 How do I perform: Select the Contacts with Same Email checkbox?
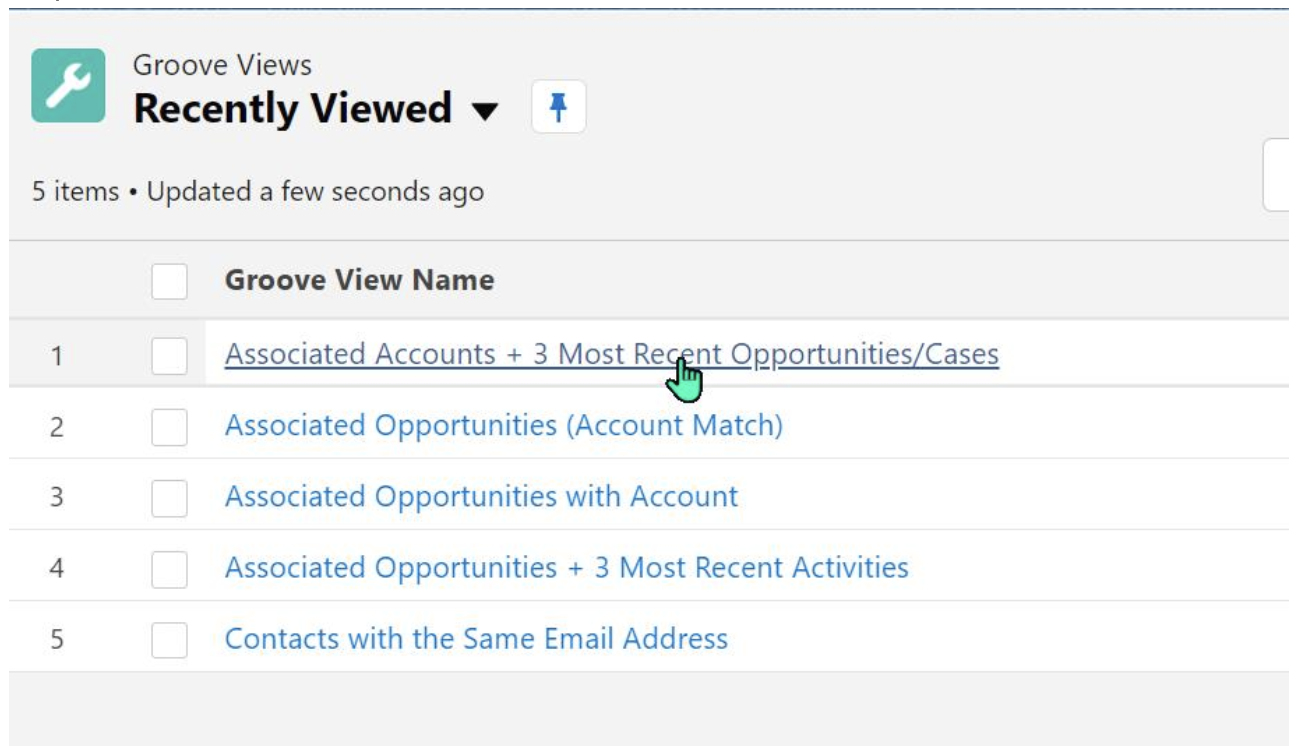coord(170,640)
